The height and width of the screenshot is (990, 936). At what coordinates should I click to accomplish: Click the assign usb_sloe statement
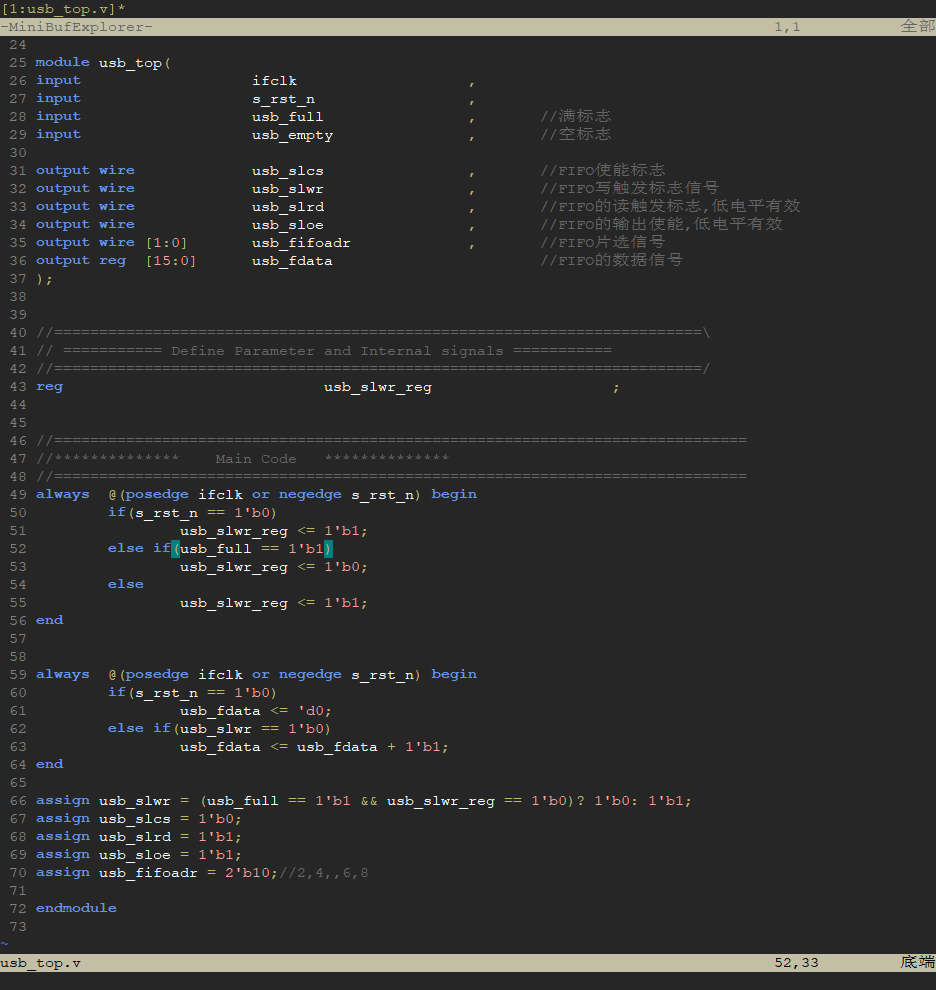[x=139, y=855]
